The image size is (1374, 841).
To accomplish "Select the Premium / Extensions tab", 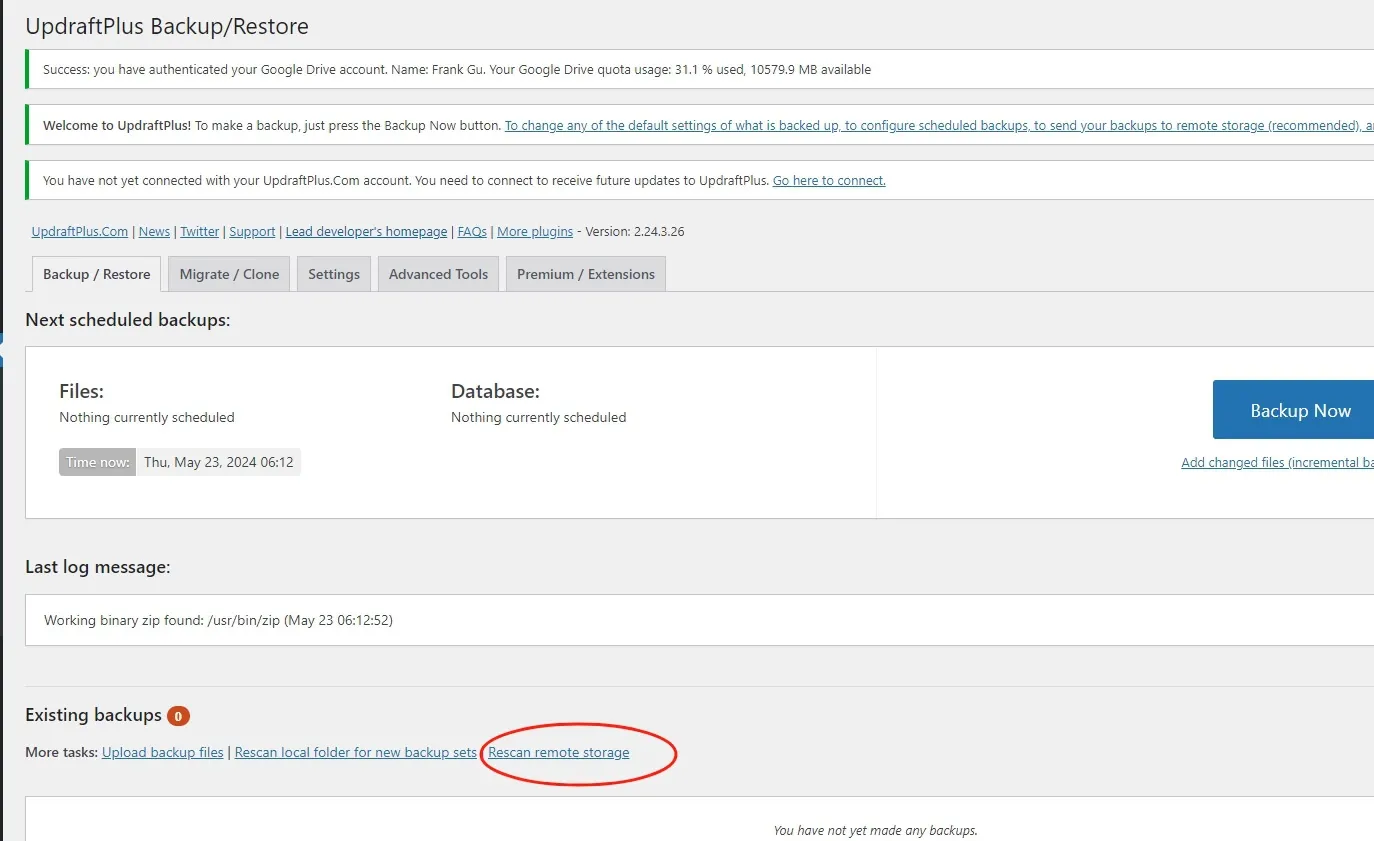I will (x=586, y=274).
